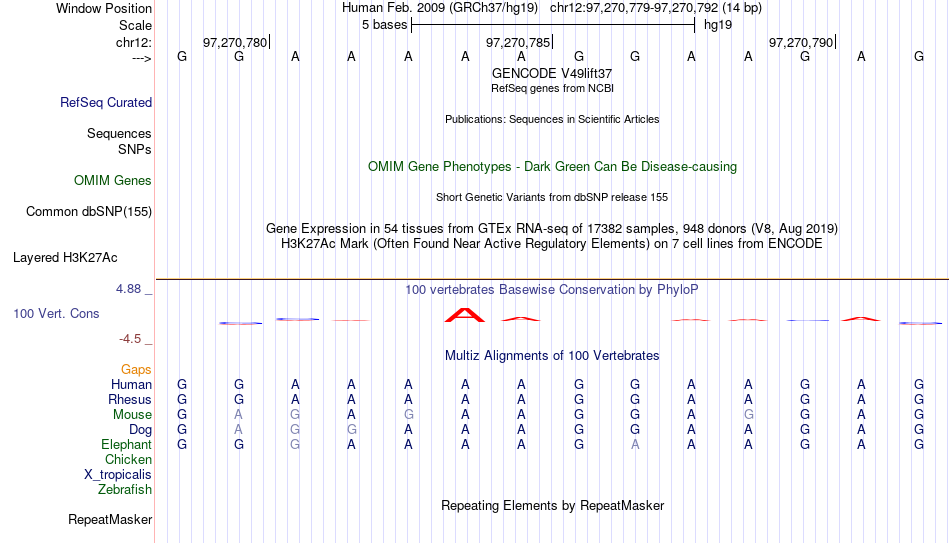Click the tall red PhyloP conservation peak
Image resolution: width=950 pixels, height=543 pixels.
[x=465, y=315]
